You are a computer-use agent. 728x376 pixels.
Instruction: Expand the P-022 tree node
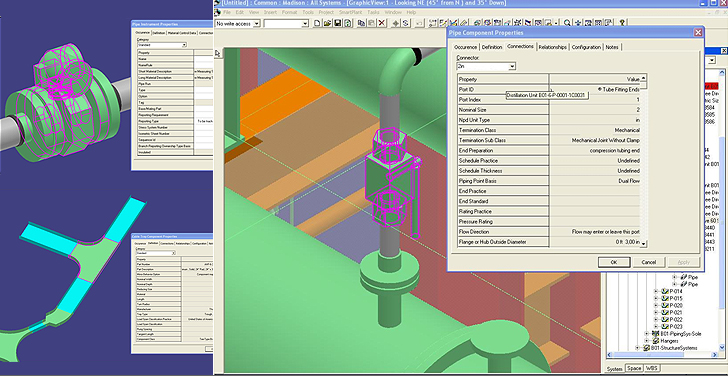point(656,319)
